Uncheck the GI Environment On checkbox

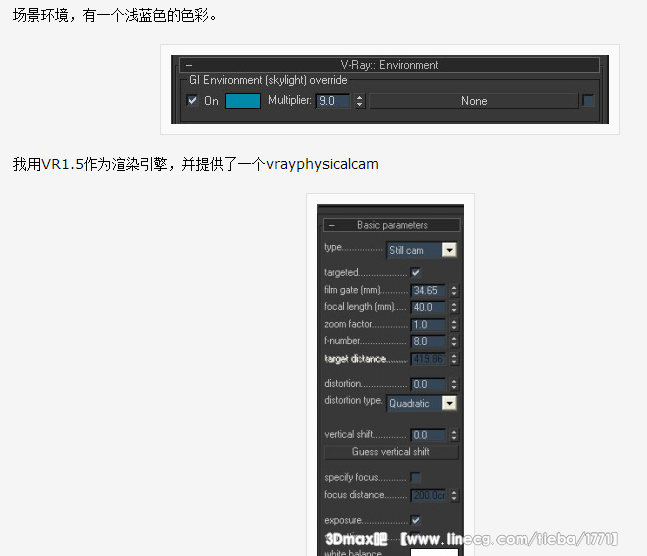(192, 100)
